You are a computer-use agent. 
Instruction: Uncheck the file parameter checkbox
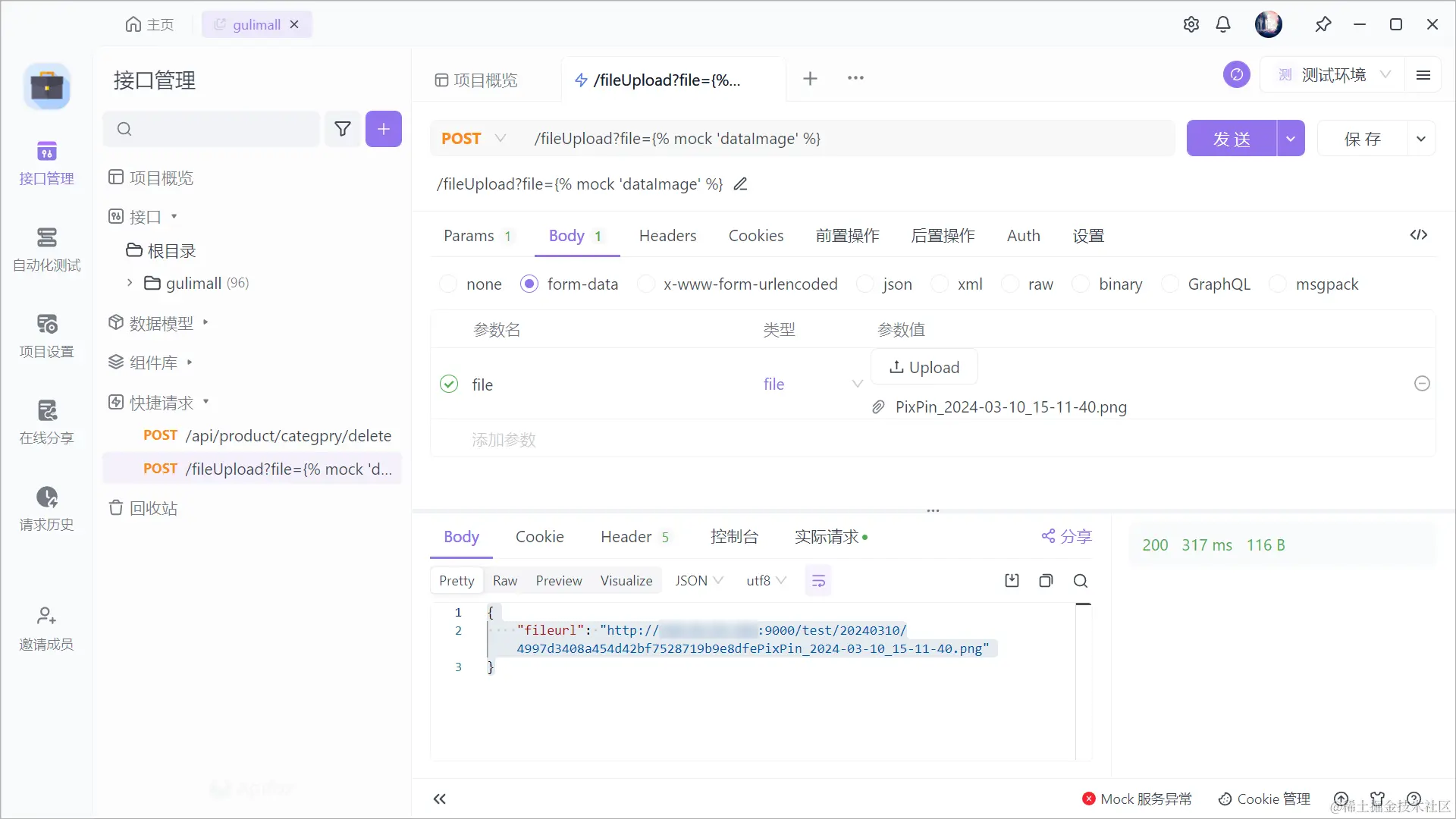(x=449, y=384)
